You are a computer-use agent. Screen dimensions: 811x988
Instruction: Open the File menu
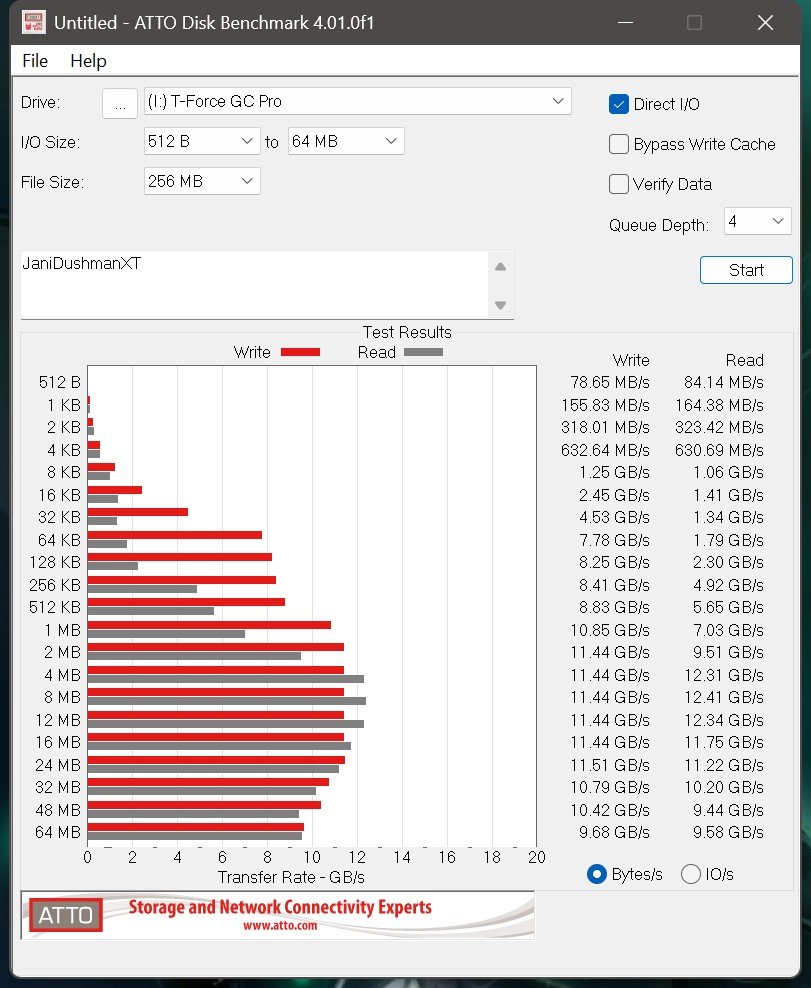pos(35,61)
